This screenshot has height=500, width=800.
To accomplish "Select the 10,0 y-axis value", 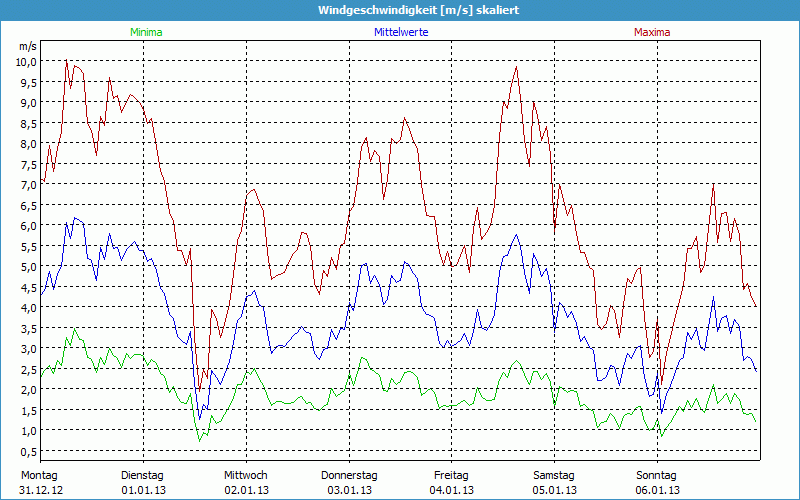I will [x=26, y=61].
